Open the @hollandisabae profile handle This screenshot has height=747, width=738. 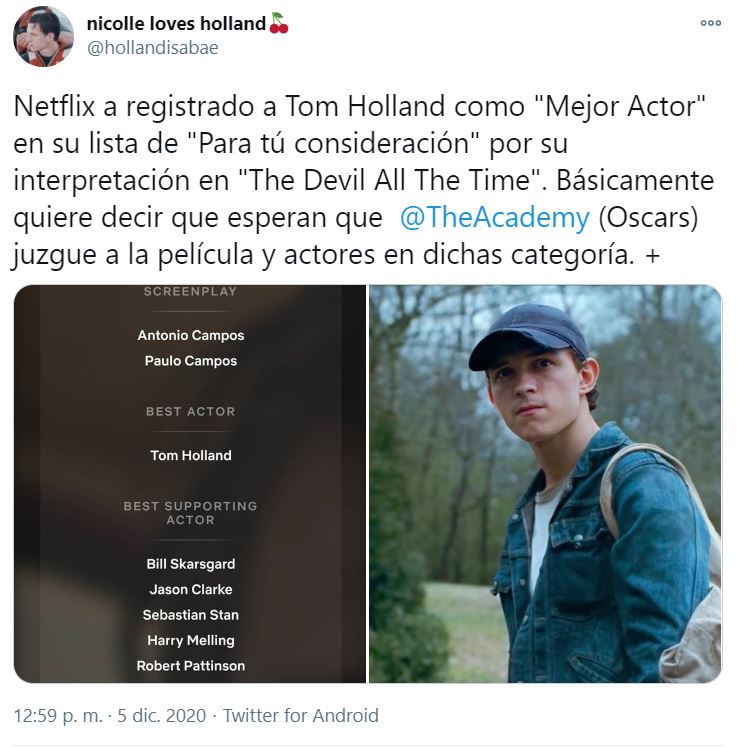tap(152, 48)
